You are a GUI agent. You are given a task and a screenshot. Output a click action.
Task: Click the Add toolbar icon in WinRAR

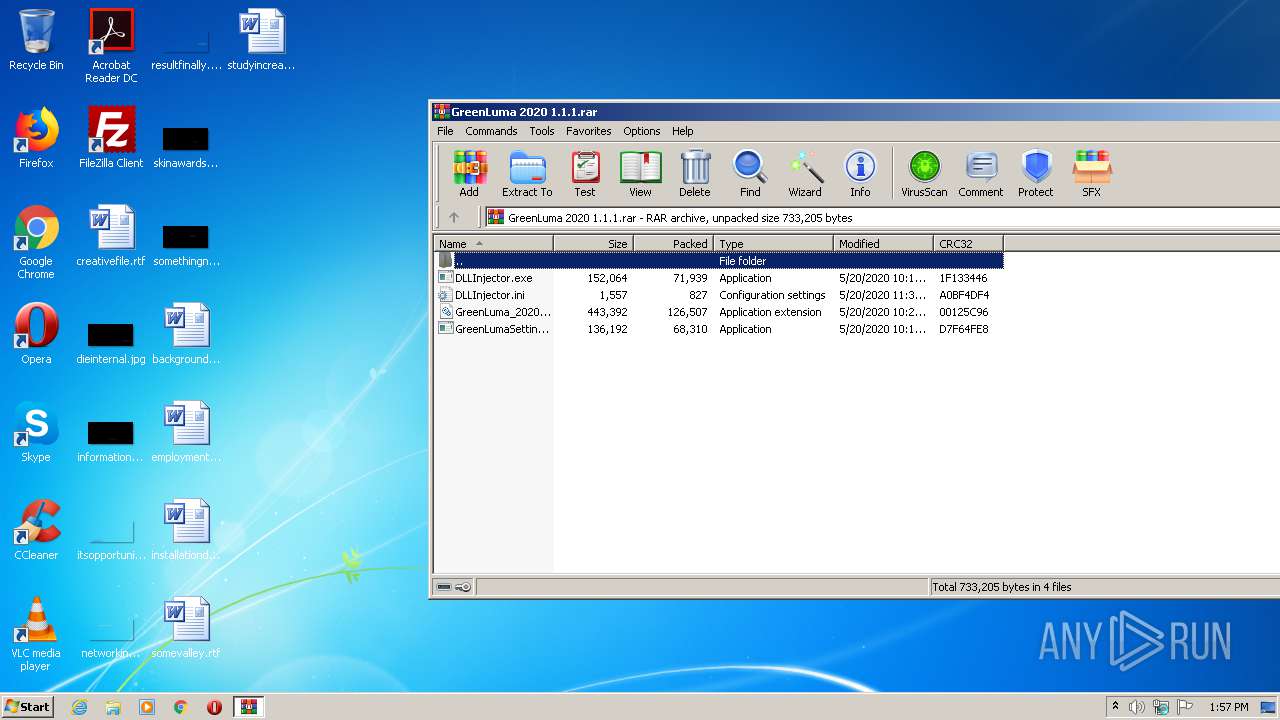pyautogui.click(x=469, y=173)
